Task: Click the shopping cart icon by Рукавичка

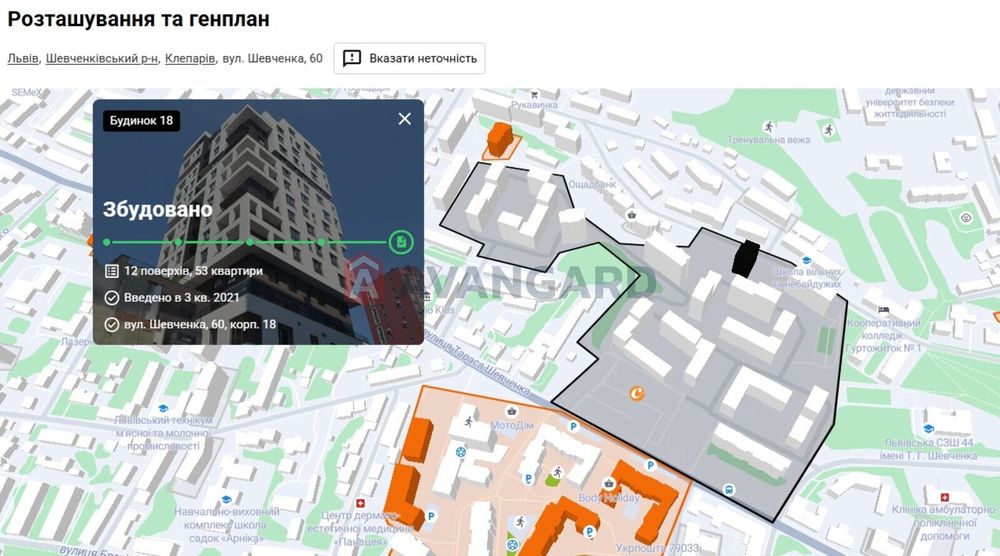Action: (534, 94)
